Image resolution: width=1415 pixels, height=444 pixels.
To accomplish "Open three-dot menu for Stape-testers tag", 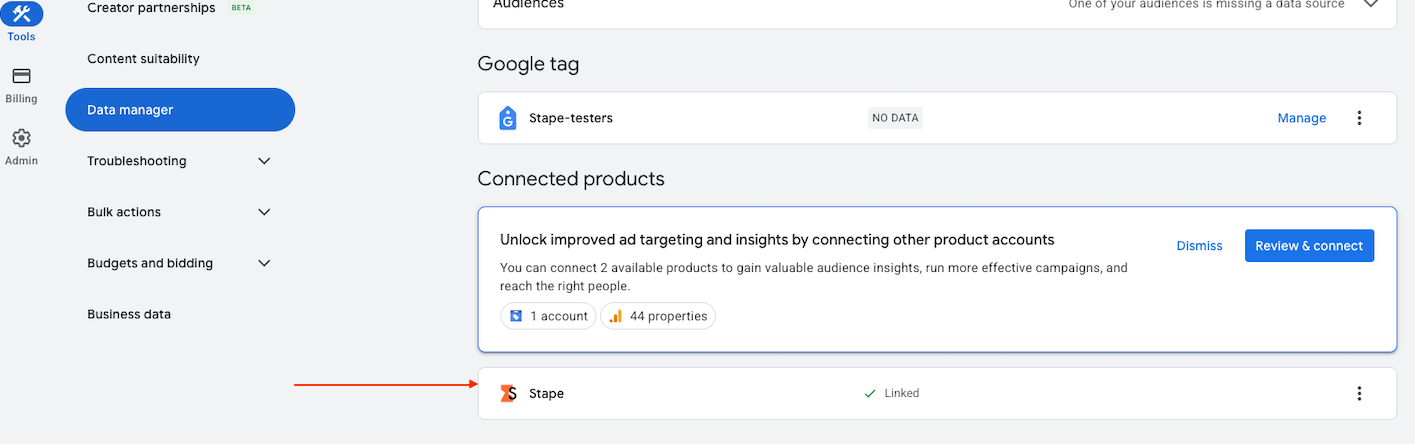I will tap(1359, 118).
